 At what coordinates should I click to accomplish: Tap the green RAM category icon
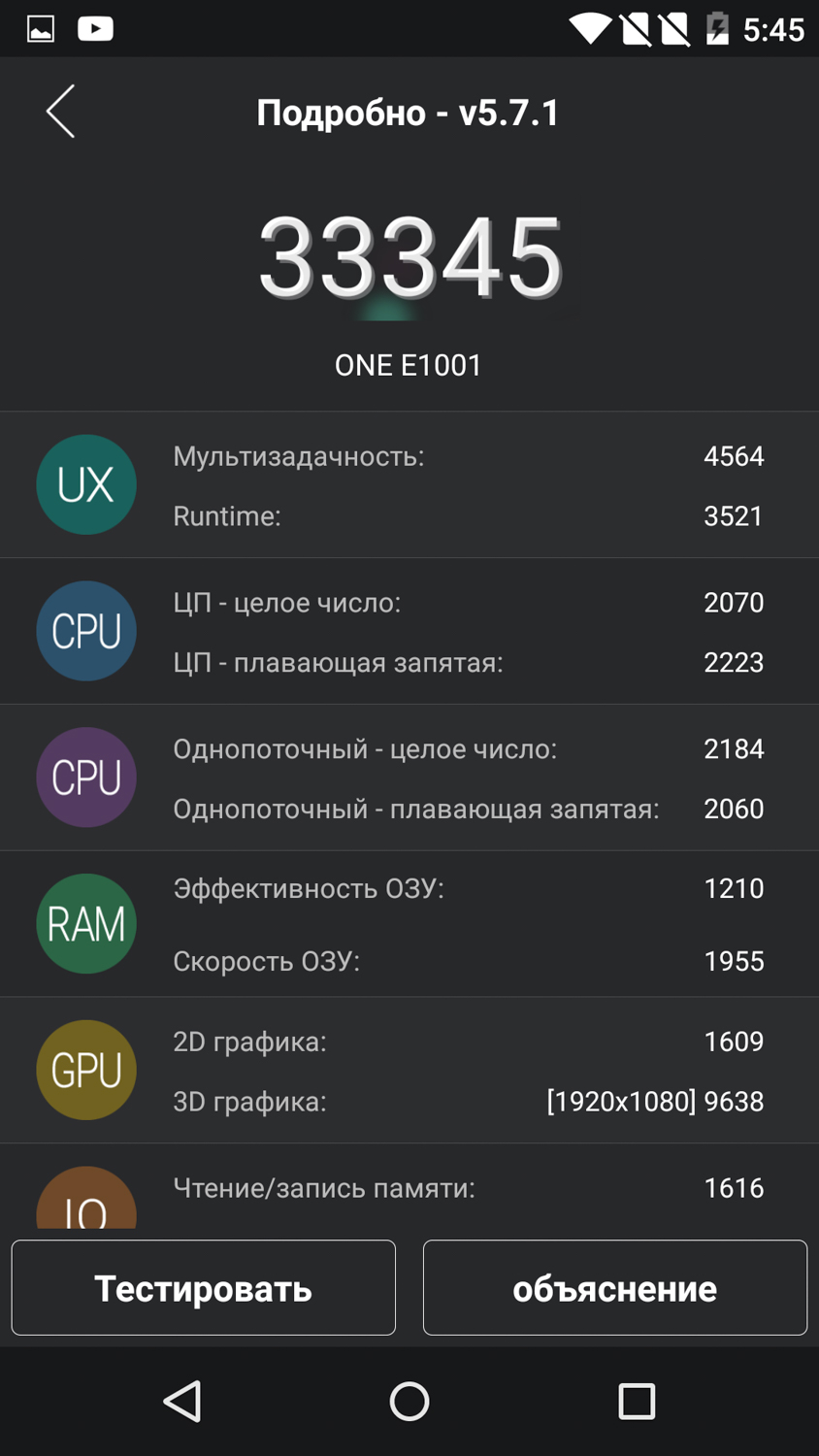(x=86, y=923)
